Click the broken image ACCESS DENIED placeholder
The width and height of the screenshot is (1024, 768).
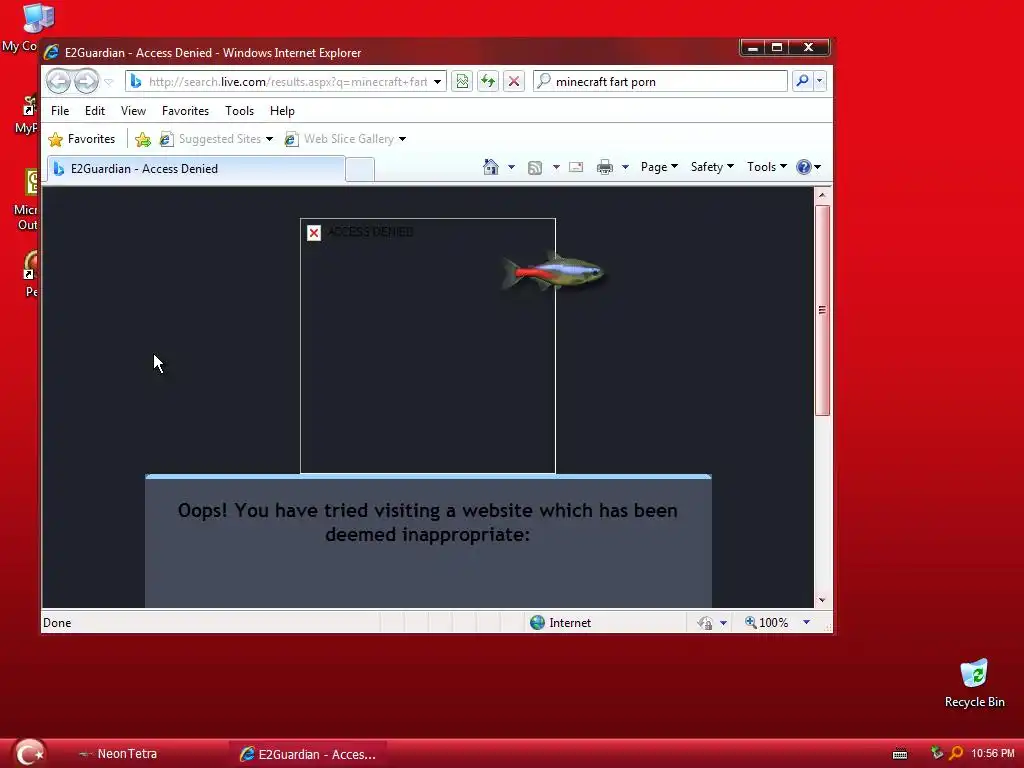pos(428,346)
